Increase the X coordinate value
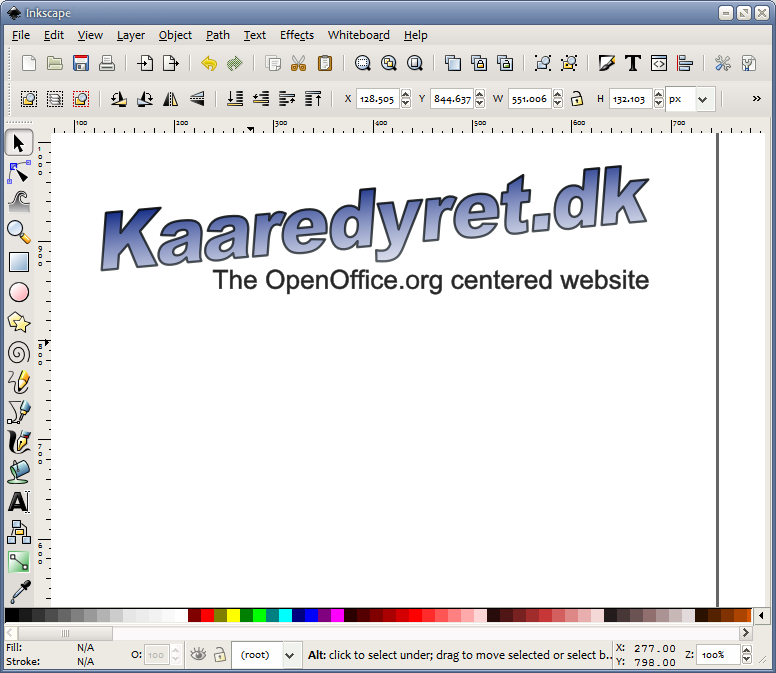Image resolution: width=776 pixels, height=673 pixels. (x=406, y=94)
